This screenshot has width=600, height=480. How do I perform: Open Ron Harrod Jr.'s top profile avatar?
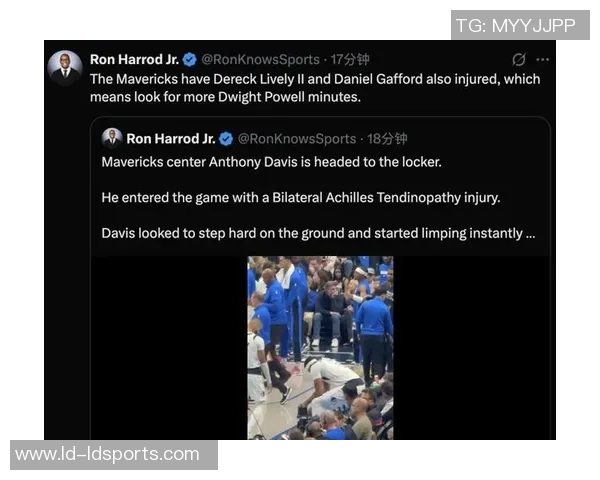65,68
